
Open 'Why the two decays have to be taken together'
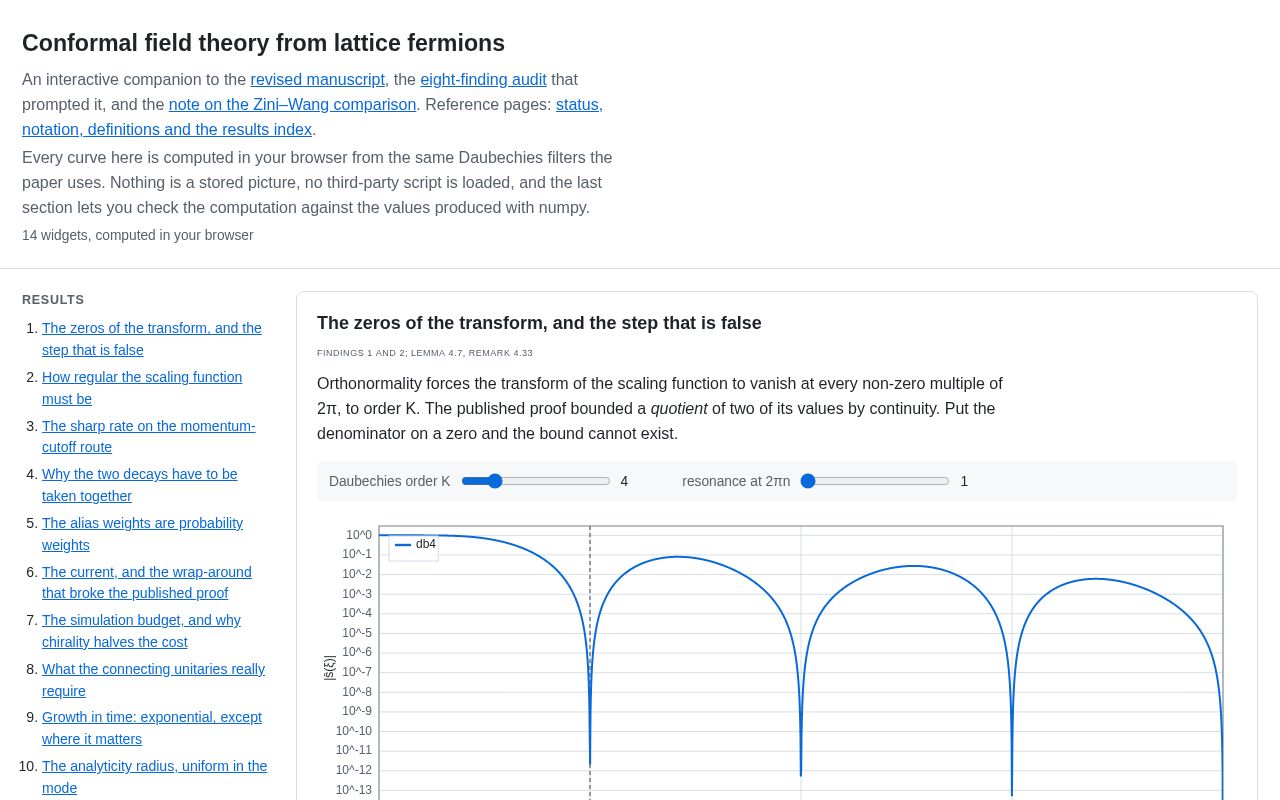pos(140,485)
